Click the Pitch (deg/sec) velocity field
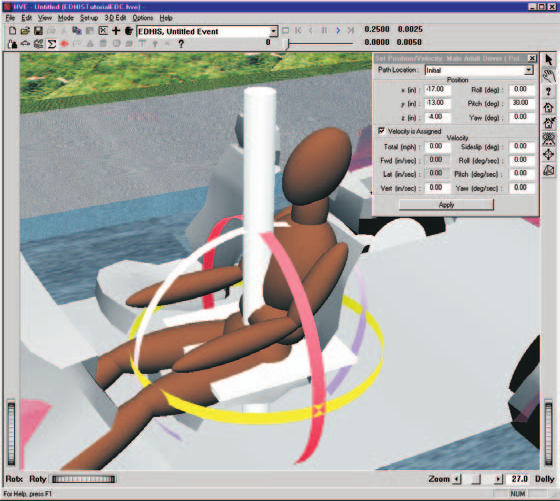Viewport: 560px width, 501px height. pos(522,174)
